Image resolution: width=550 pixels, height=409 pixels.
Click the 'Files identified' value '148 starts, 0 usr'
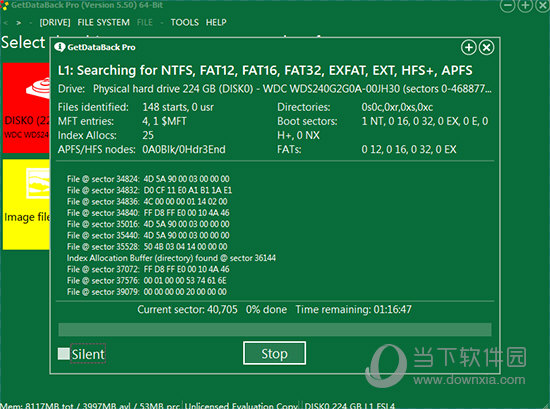[178, 107]
